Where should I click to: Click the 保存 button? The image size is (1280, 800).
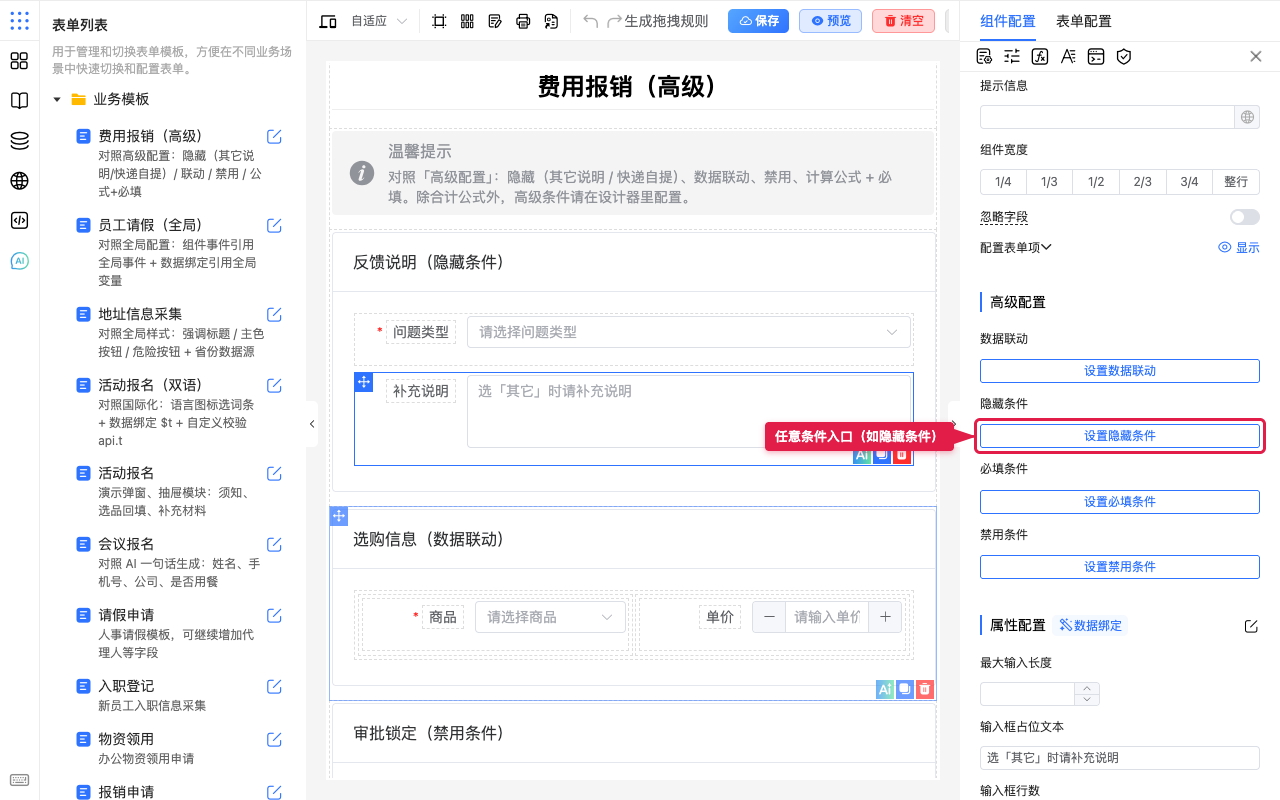click(758, 21)
